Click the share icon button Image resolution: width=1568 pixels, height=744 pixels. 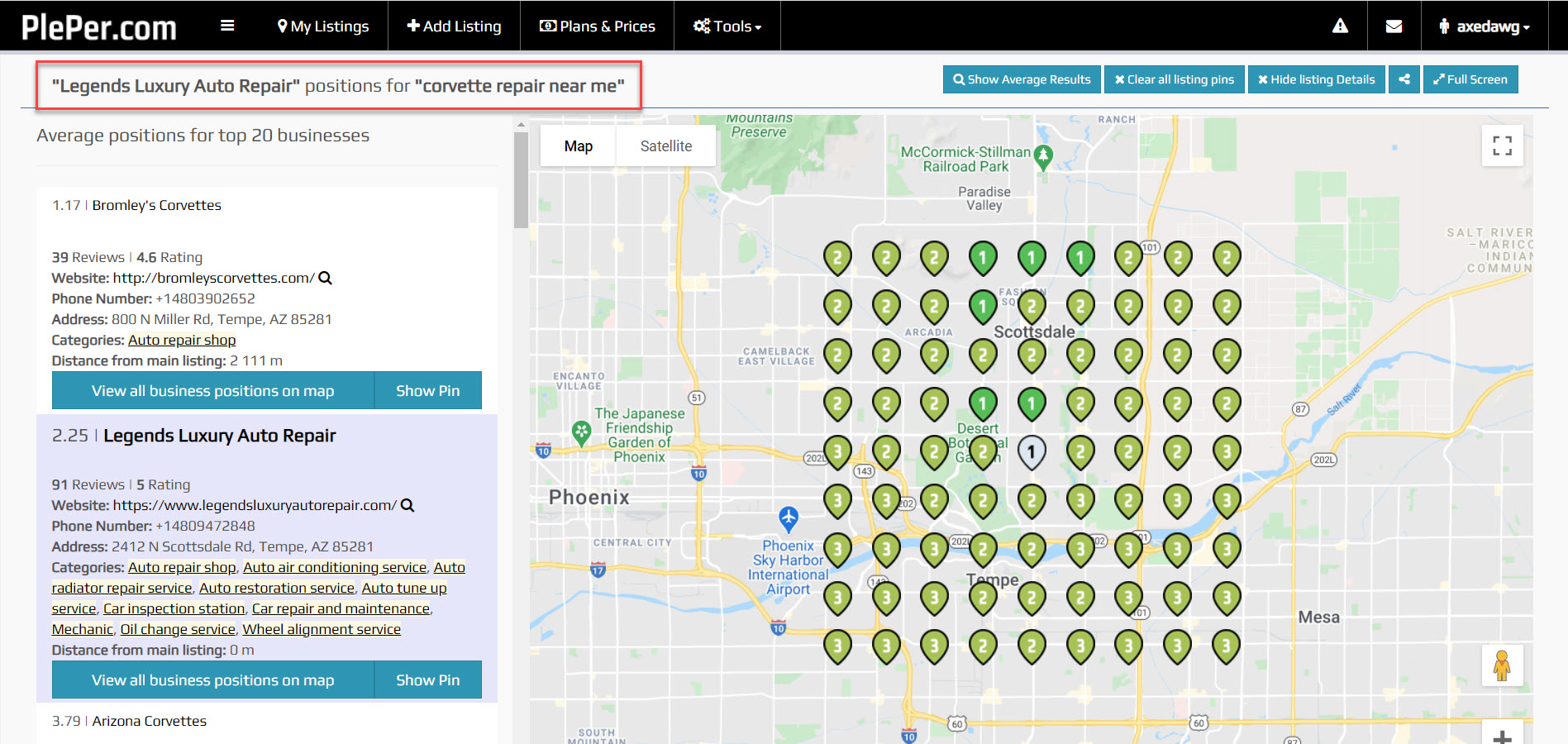(1404, 79)
